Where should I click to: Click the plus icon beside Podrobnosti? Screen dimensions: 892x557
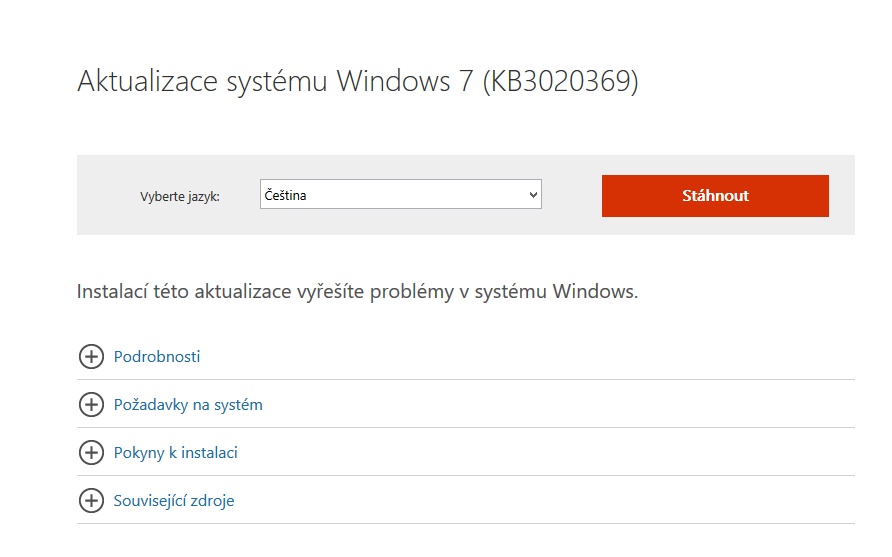click(x=91, y=357)
